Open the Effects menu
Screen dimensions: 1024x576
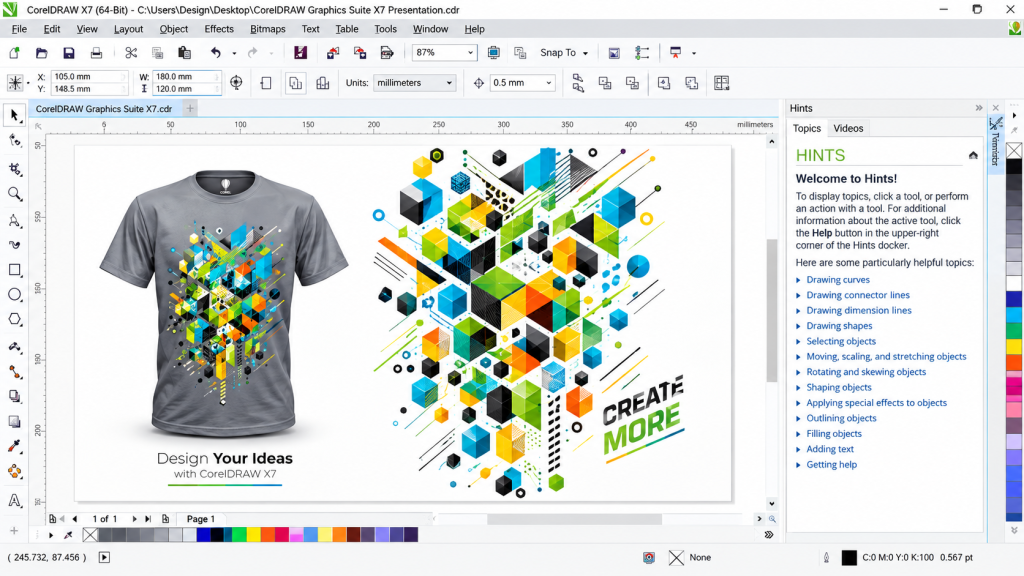[219, 29]
